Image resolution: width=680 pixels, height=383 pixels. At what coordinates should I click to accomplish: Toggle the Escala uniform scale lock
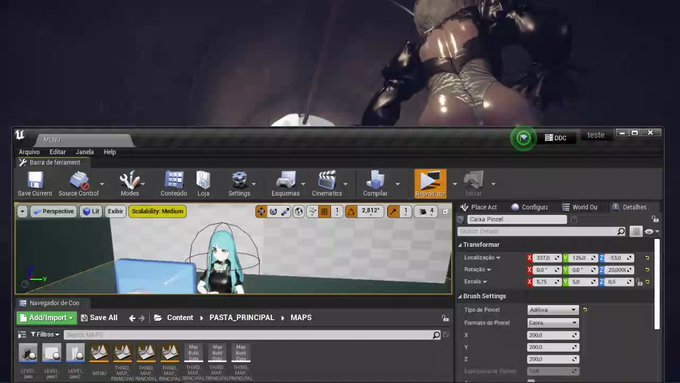(639, 282)
